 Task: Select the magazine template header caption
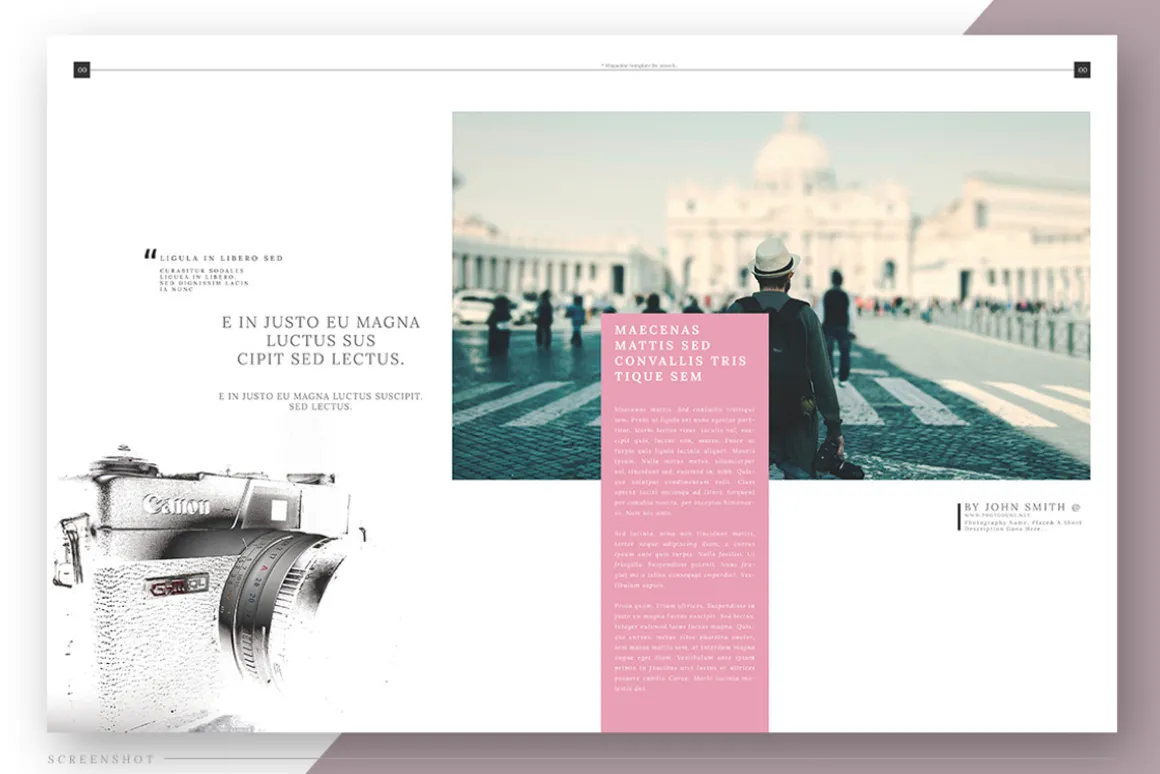[638, 65]
